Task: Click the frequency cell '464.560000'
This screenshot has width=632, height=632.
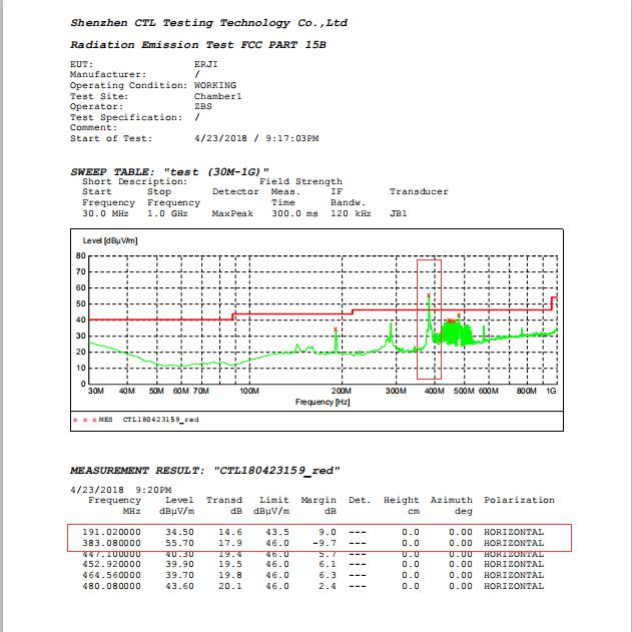Action: 112,575
